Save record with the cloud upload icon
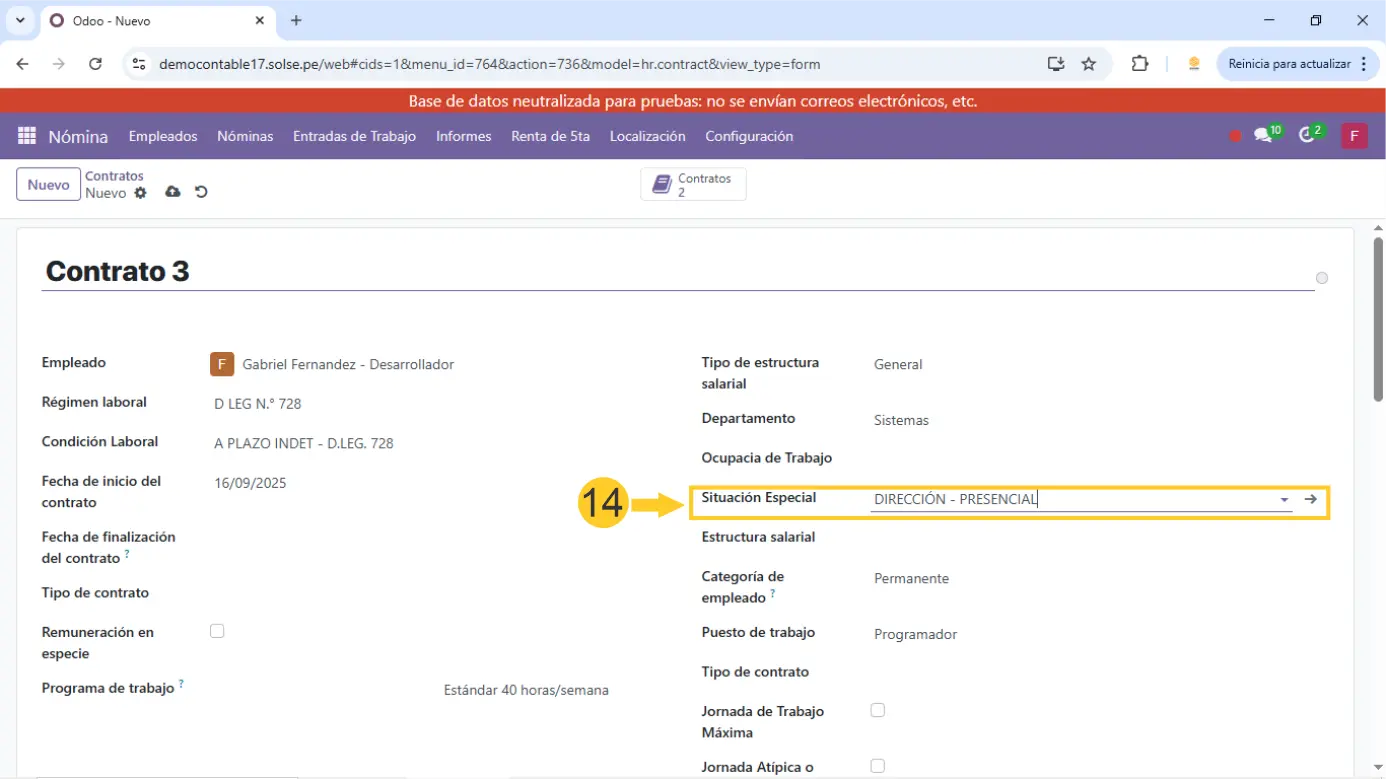 (x=173, y=192)
